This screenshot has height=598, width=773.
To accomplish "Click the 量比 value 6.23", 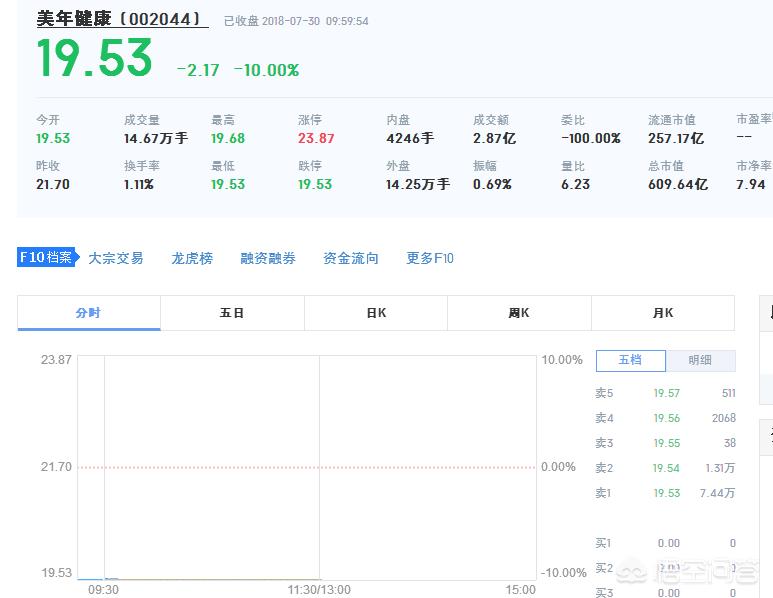I will point(575,184).
